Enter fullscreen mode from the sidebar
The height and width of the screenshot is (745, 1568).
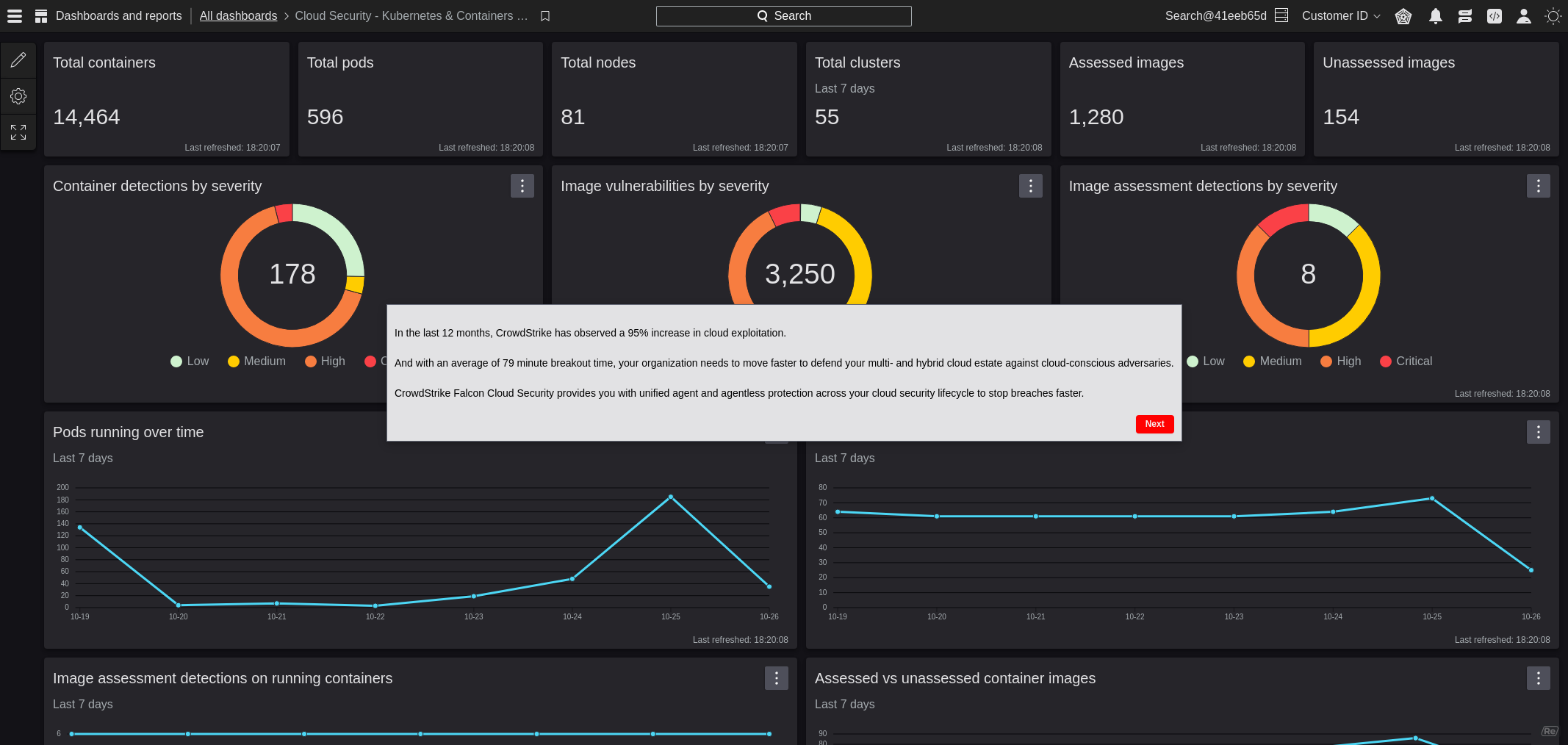(18, 132)
